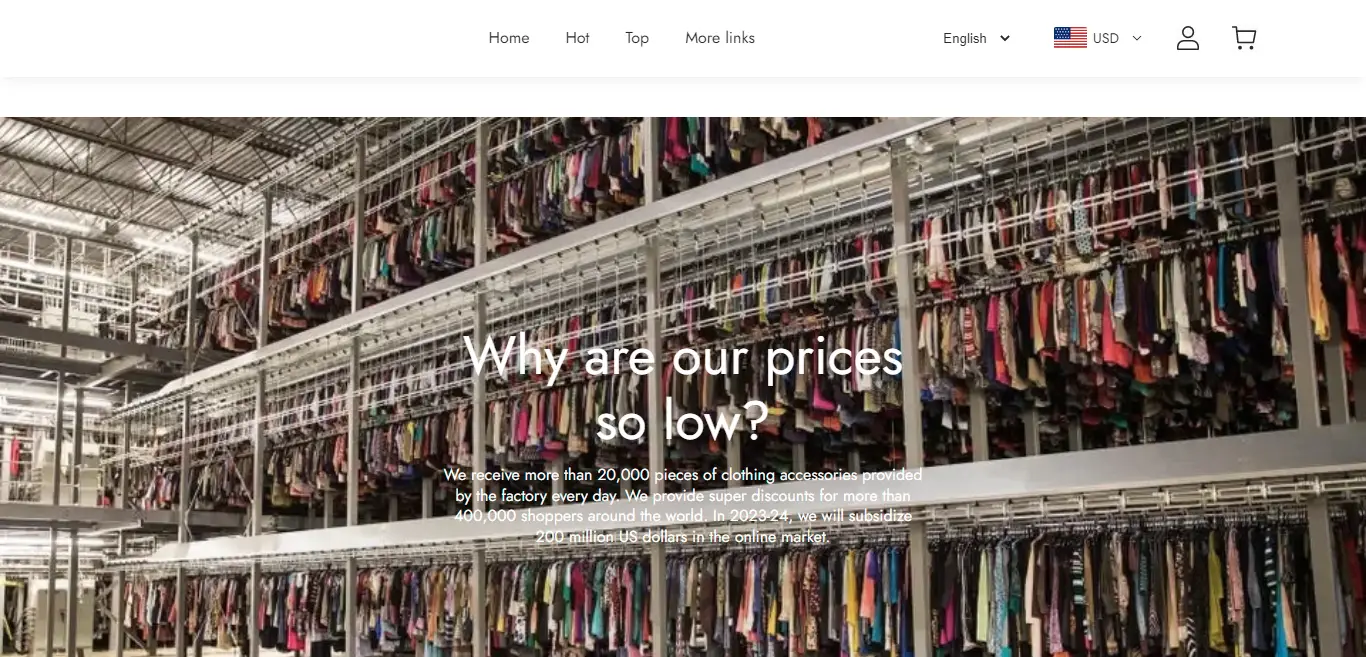Click the "2023-24" text in the banner
This screenshot has width=1366, height=657.
pyautogui.click(x=758, y=516)
